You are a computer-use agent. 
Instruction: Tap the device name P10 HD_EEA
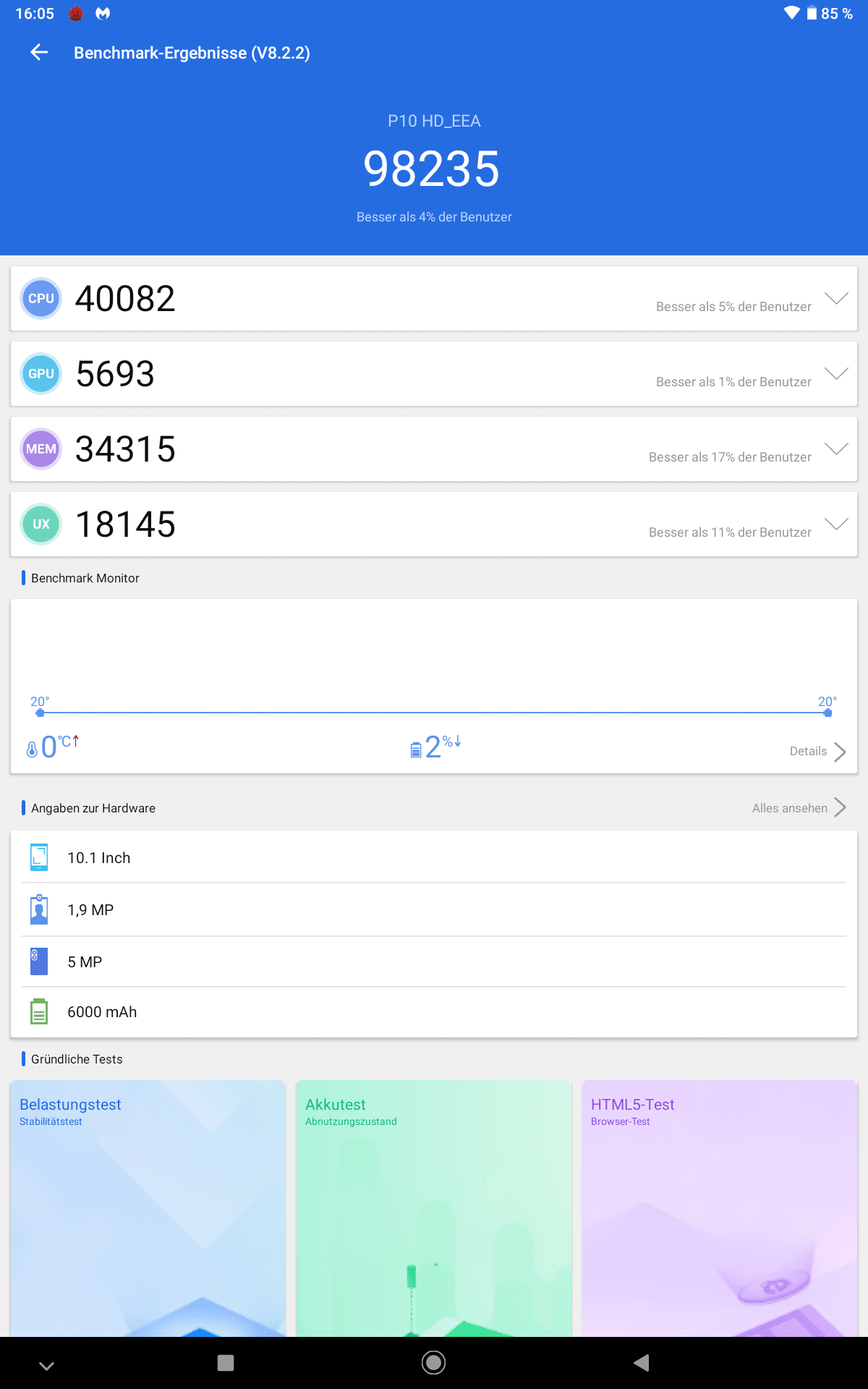coord(434,121)
